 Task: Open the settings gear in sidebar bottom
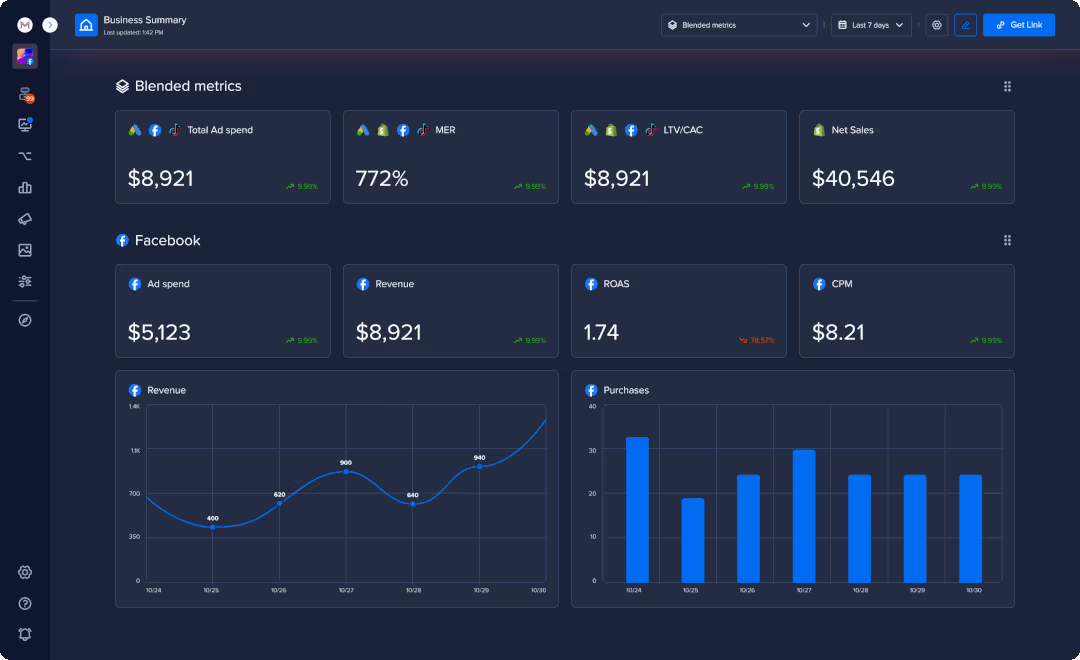[25, 573]
